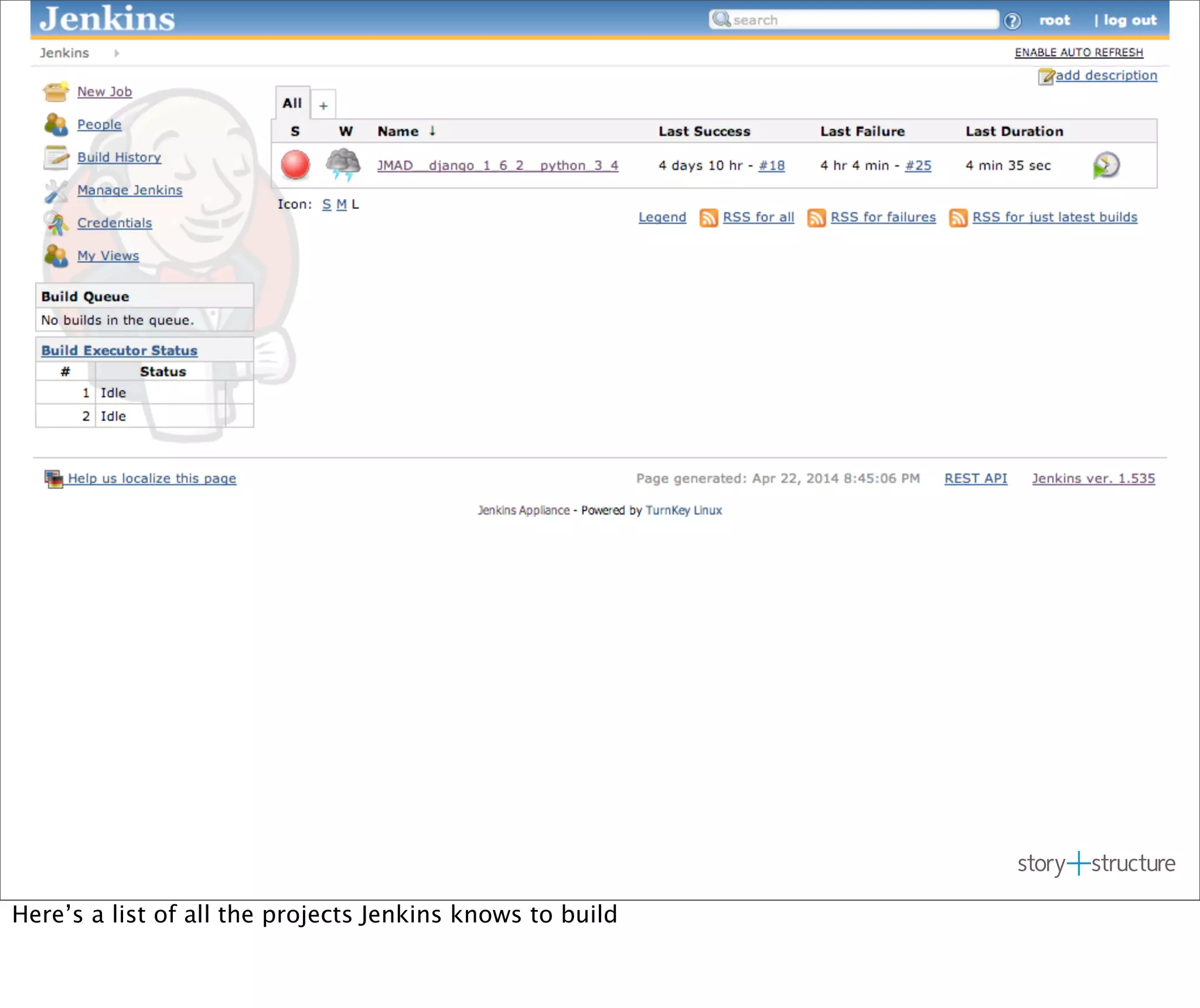1200x1008 pixels.
Task: Open the TurnKey Linux link
Action: click(x=684, y=510)
